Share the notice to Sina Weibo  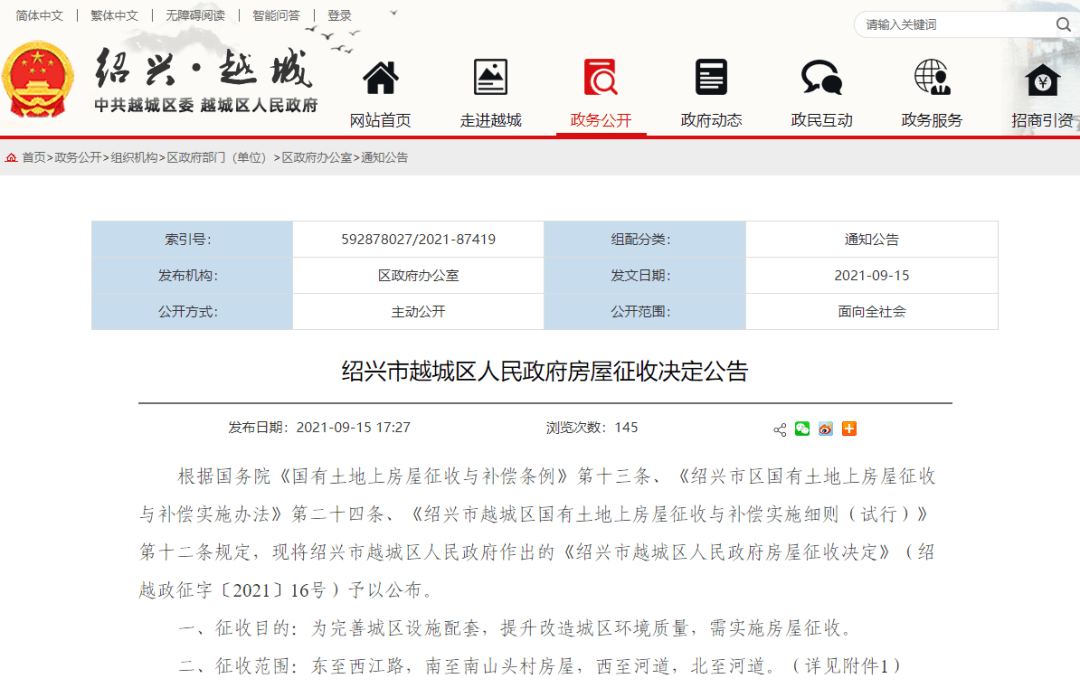(825, 428)
